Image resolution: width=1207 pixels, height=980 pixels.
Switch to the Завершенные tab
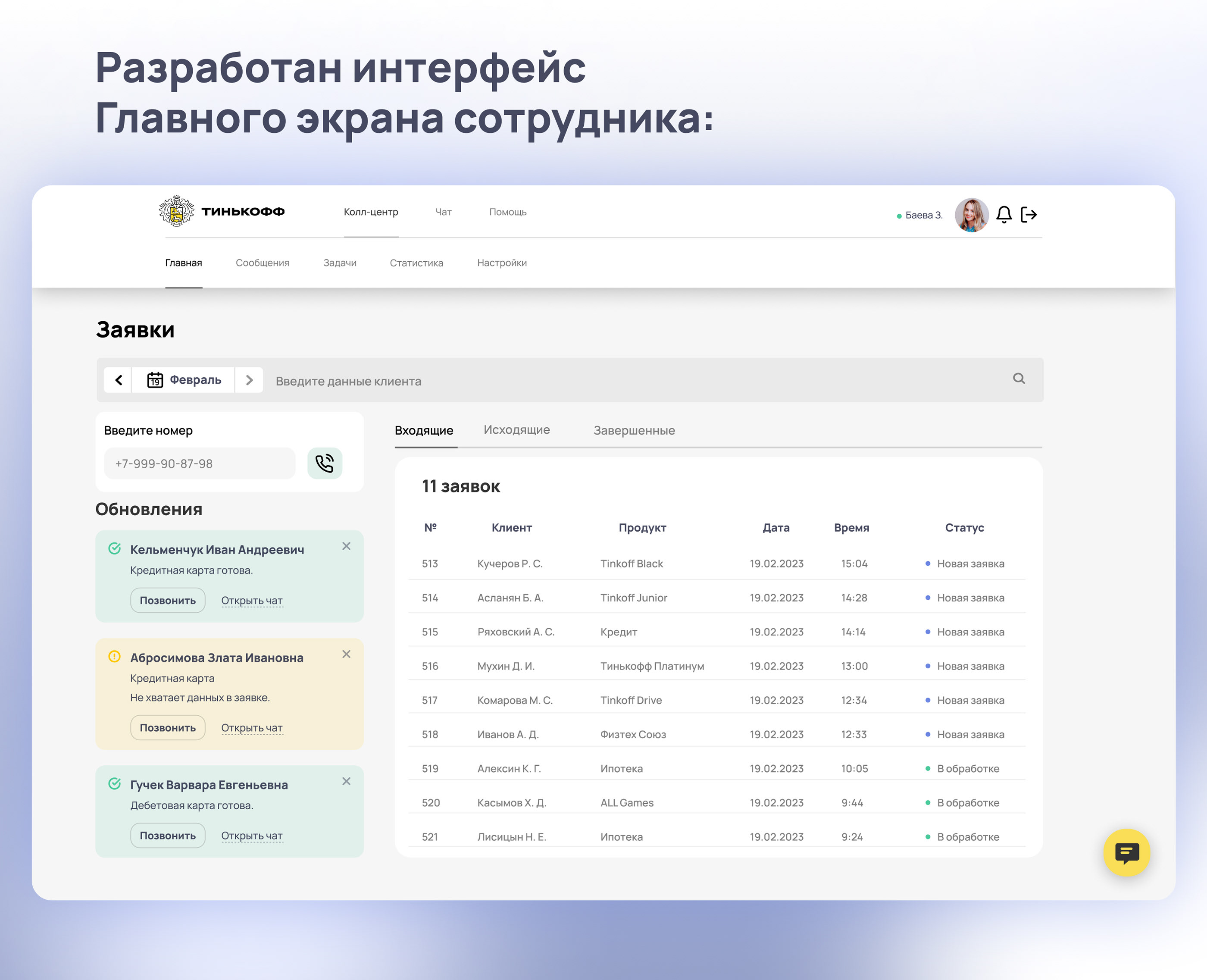coord(634,431)
